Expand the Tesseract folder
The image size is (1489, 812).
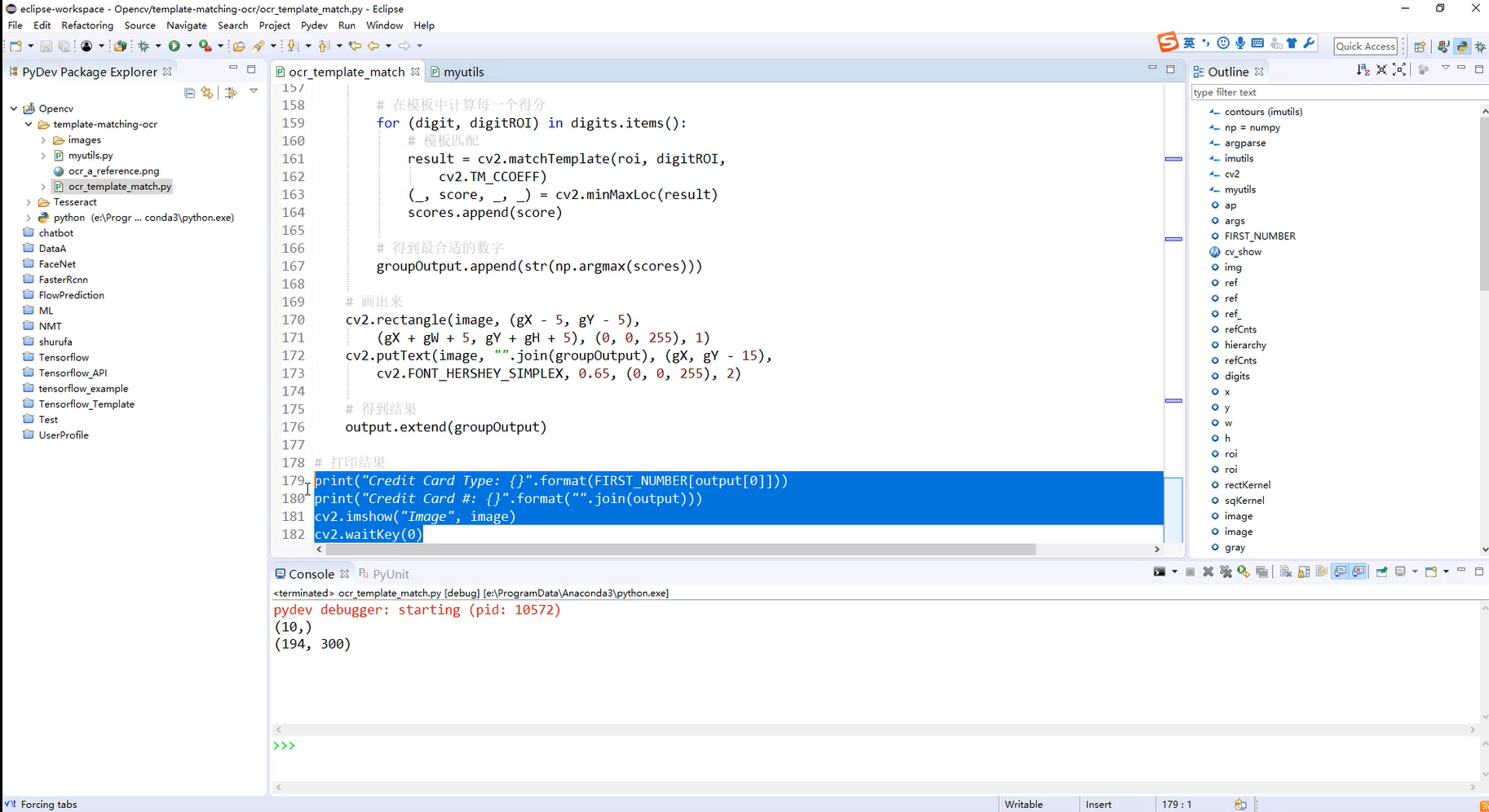point(29,202)
